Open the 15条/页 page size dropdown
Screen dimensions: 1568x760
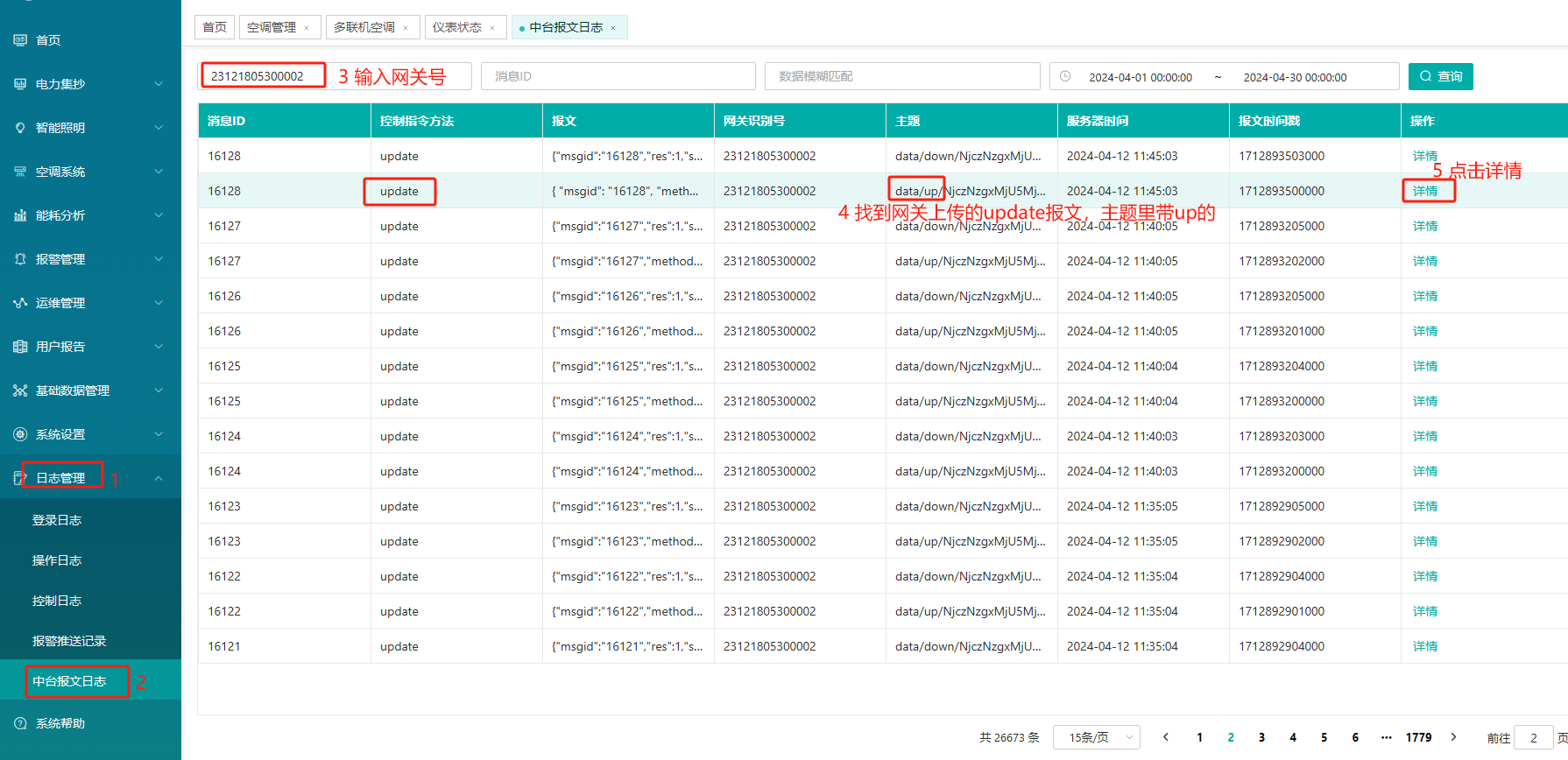point(1096,737)
